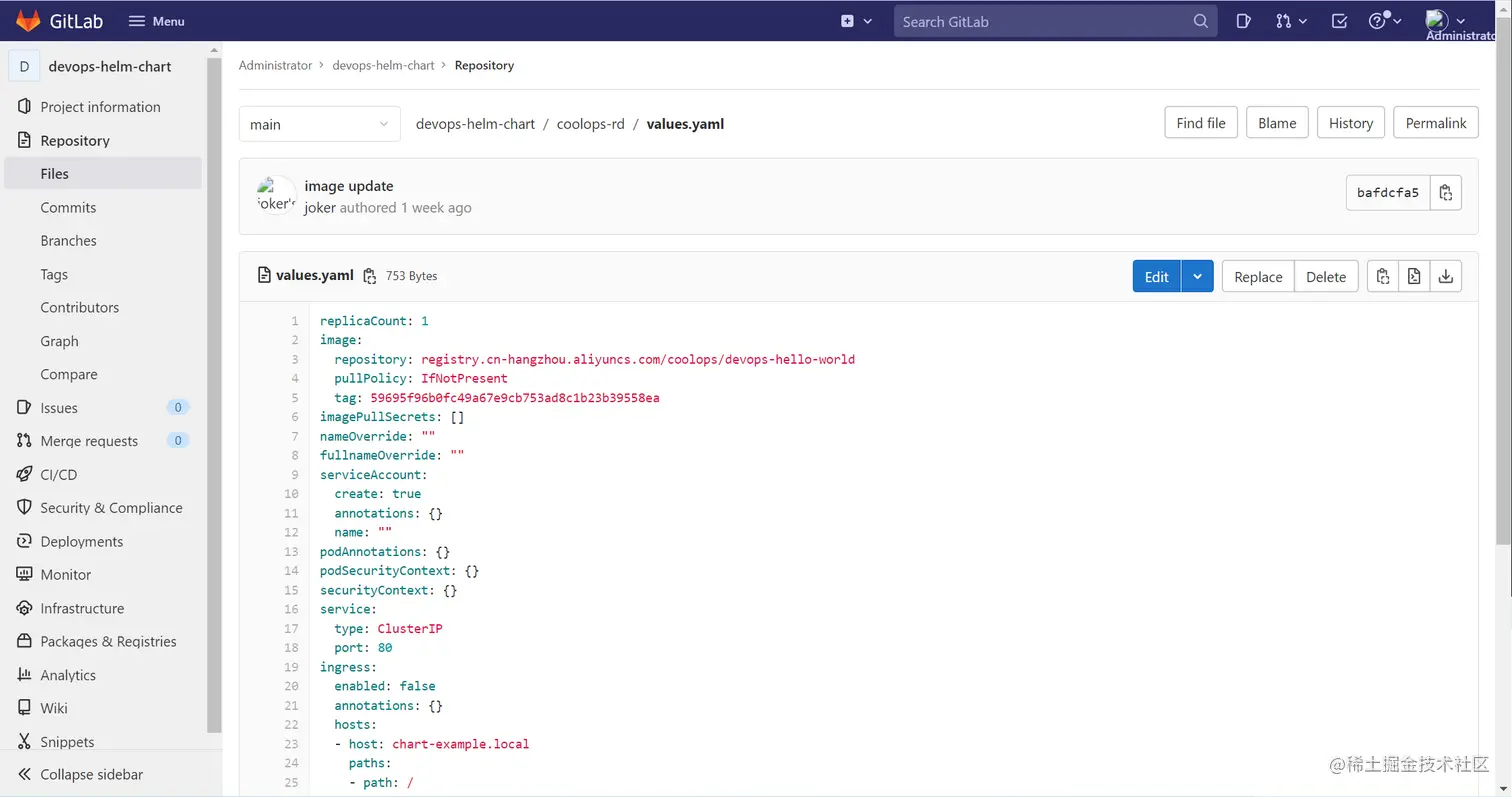Open the Menu hamburger button
1512x797 pixels.
click(157, 21)
